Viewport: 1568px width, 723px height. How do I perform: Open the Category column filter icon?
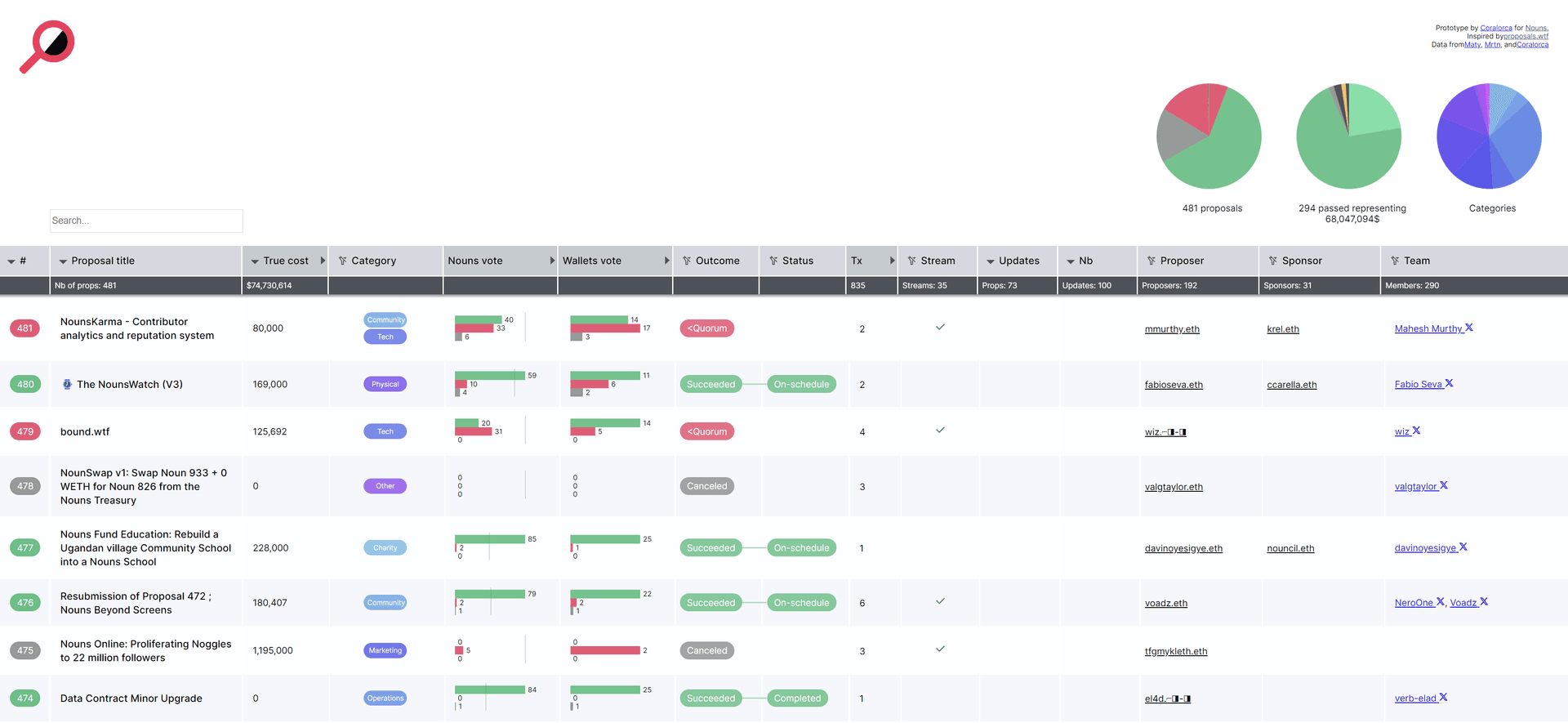click(x=343, y=261)
